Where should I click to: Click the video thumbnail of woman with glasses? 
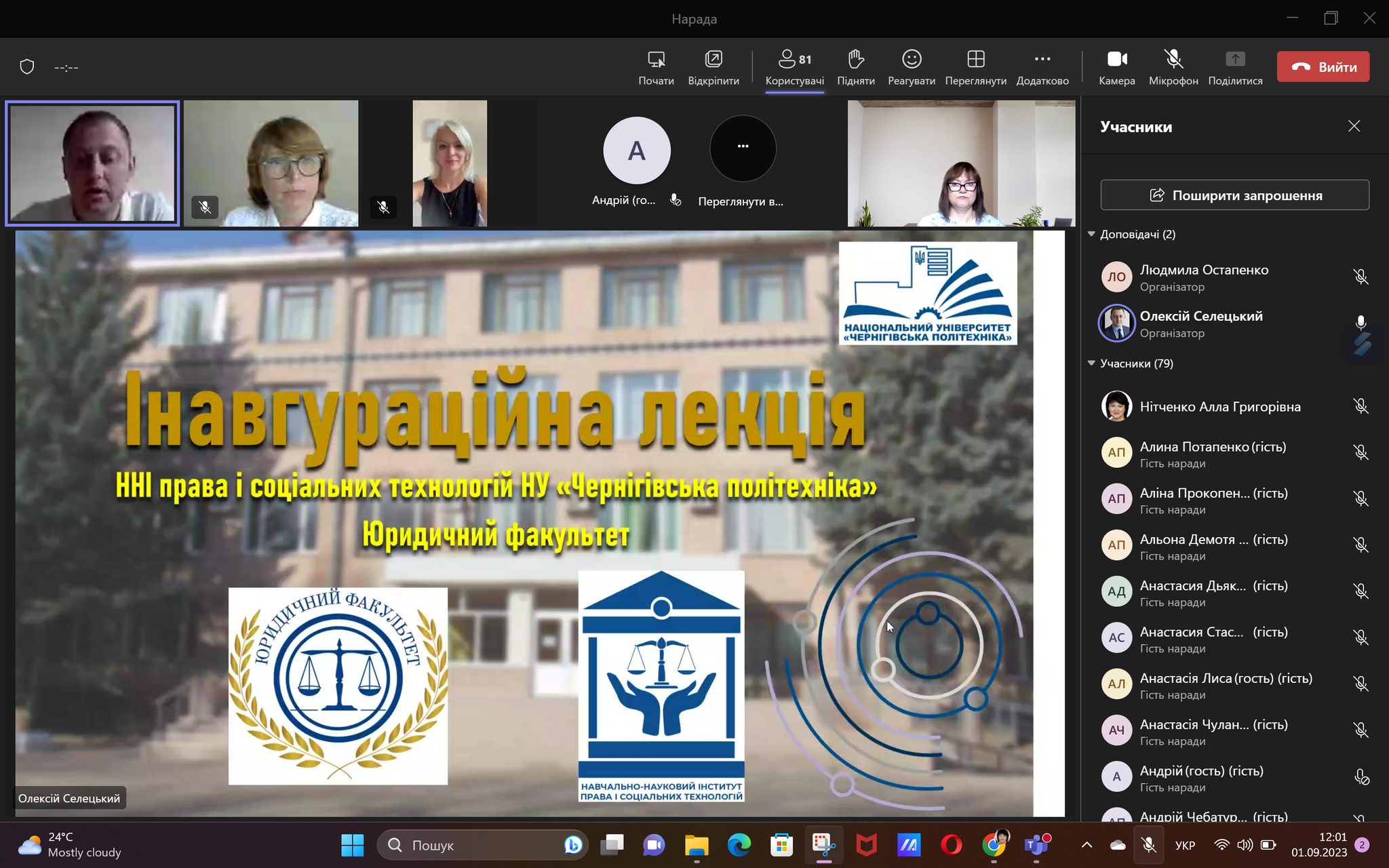coord(271,163)
